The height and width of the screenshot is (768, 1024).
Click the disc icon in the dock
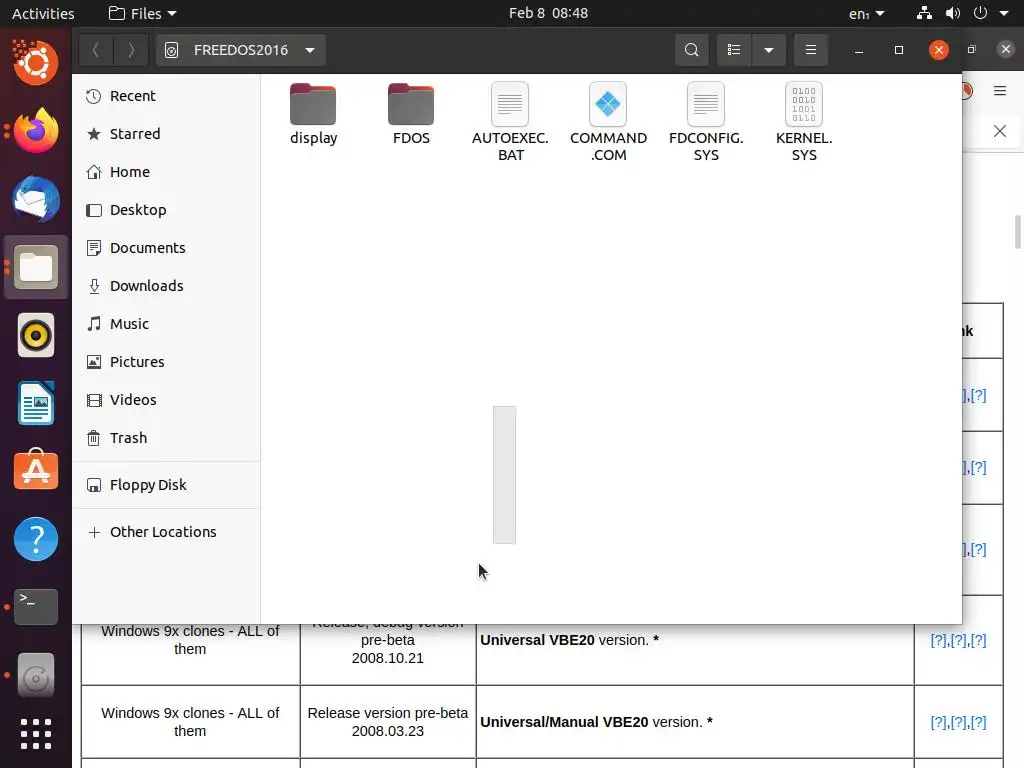click(36, 675)
